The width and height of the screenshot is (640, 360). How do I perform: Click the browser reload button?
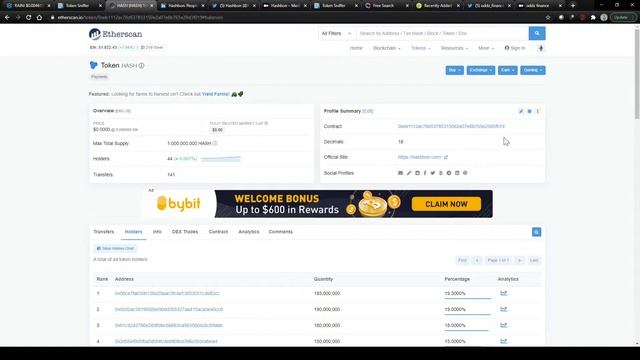tap(29, 18)
